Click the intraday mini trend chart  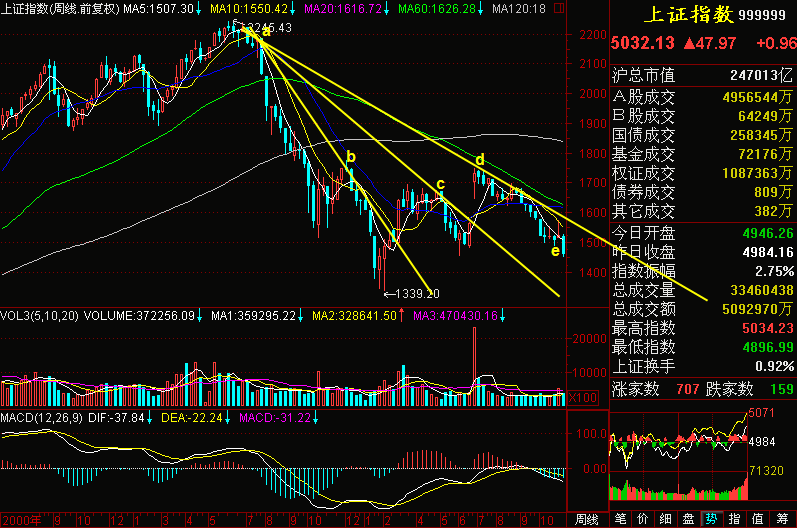tap(679, 455)
